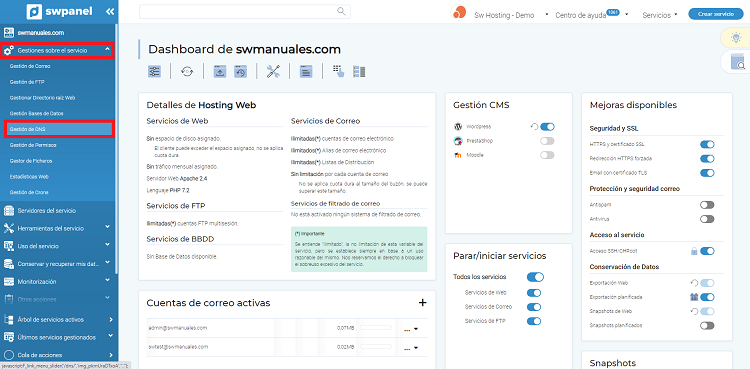Click the Sw Hosting avatar icon

click(458, 13)
